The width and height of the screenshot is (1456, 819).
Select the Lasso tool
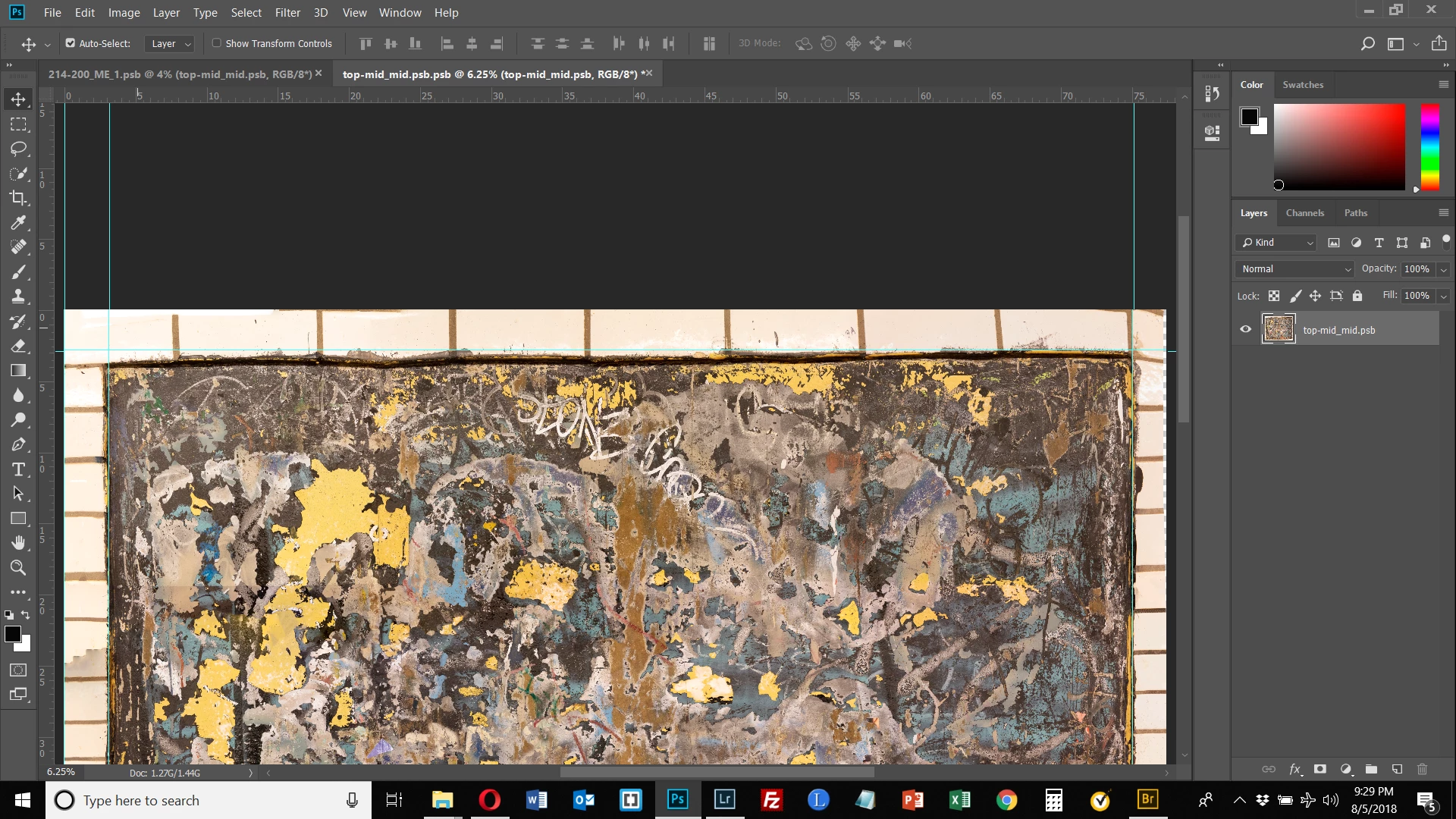pos(18,149)
